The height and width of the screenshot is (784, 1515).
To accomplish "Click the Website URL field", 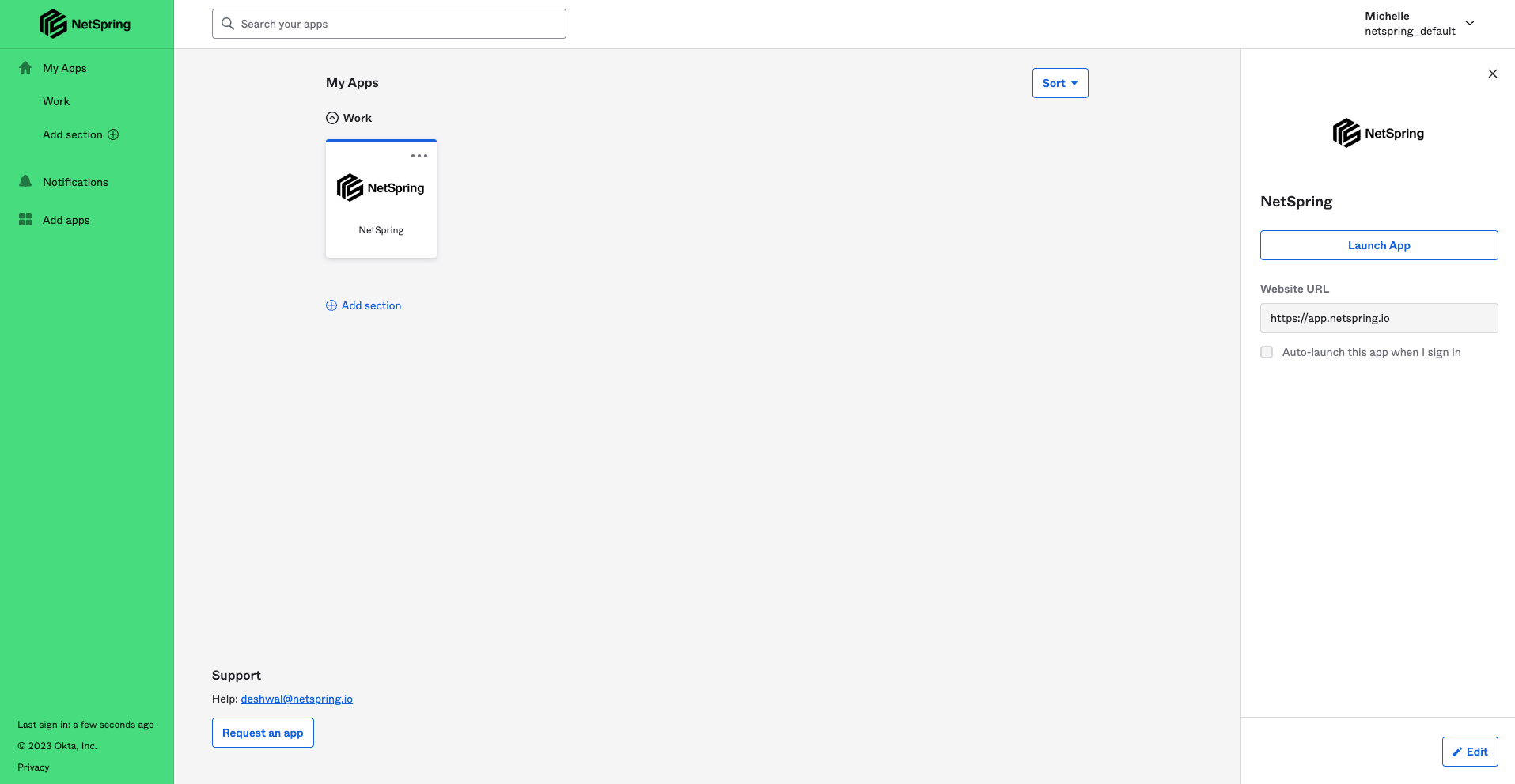I will [x=1379, y=318].
